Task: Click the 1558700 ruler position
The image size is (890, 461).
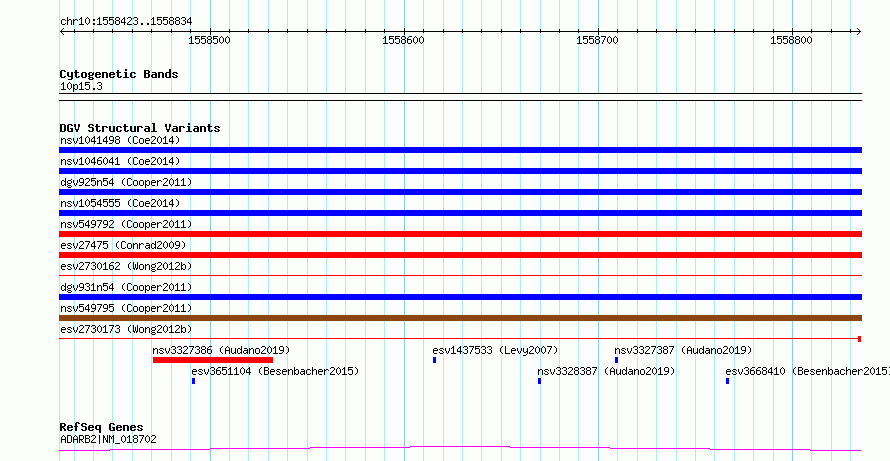Action: 598,40
